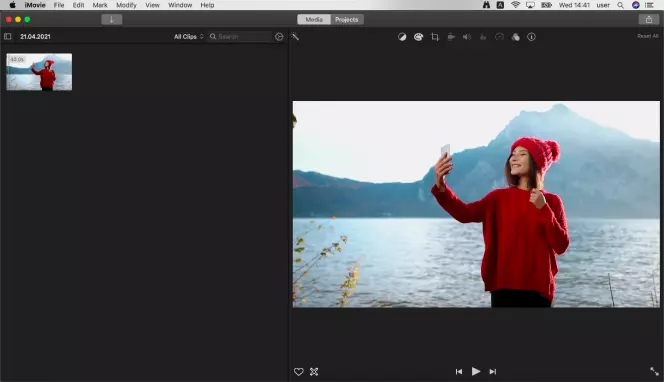Open the Color Balance adjustment
Viewport: 664px width, 382px height.
(402, 37)
